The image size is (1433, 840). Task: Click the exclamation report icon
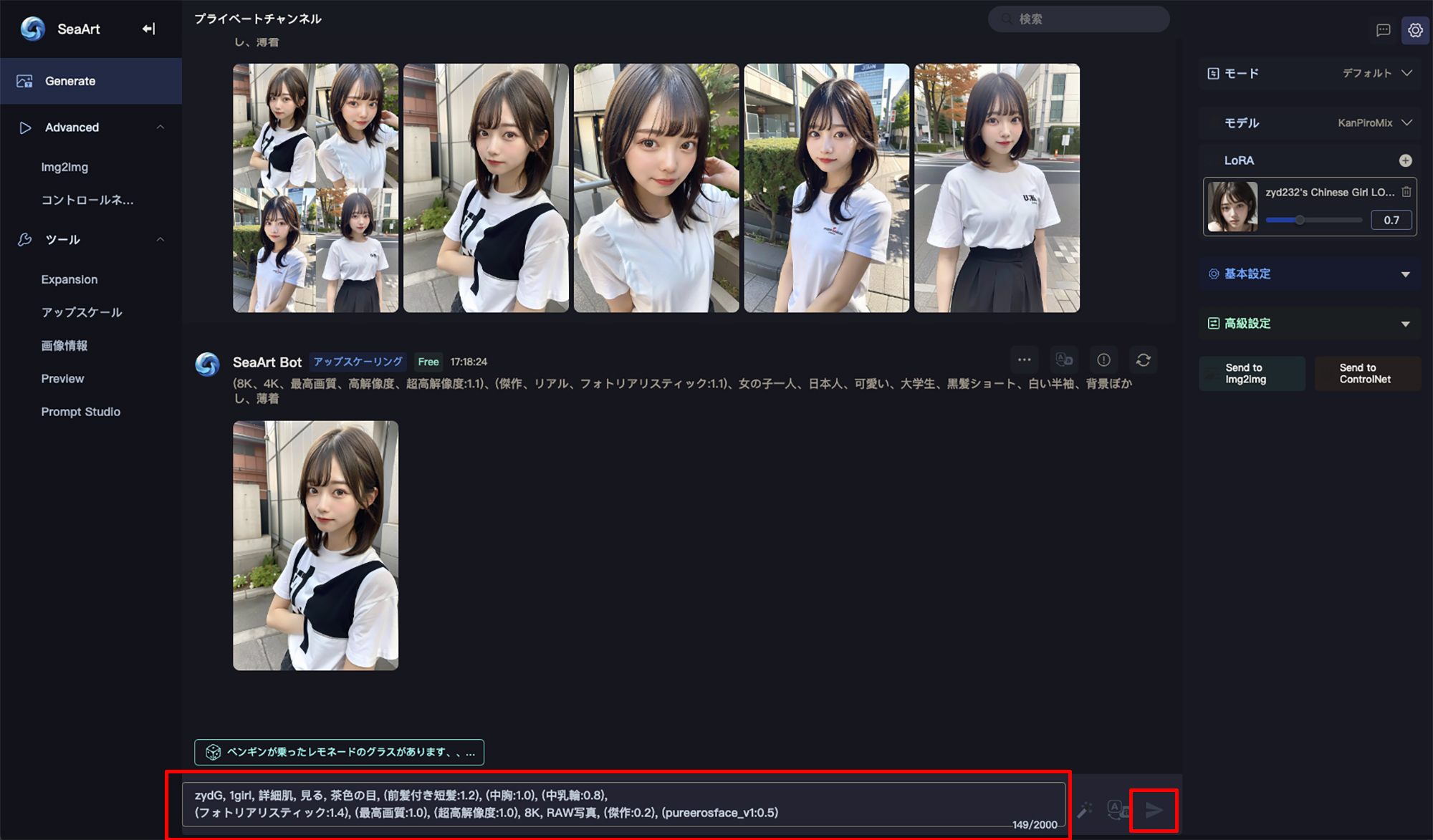[1103, 360]
